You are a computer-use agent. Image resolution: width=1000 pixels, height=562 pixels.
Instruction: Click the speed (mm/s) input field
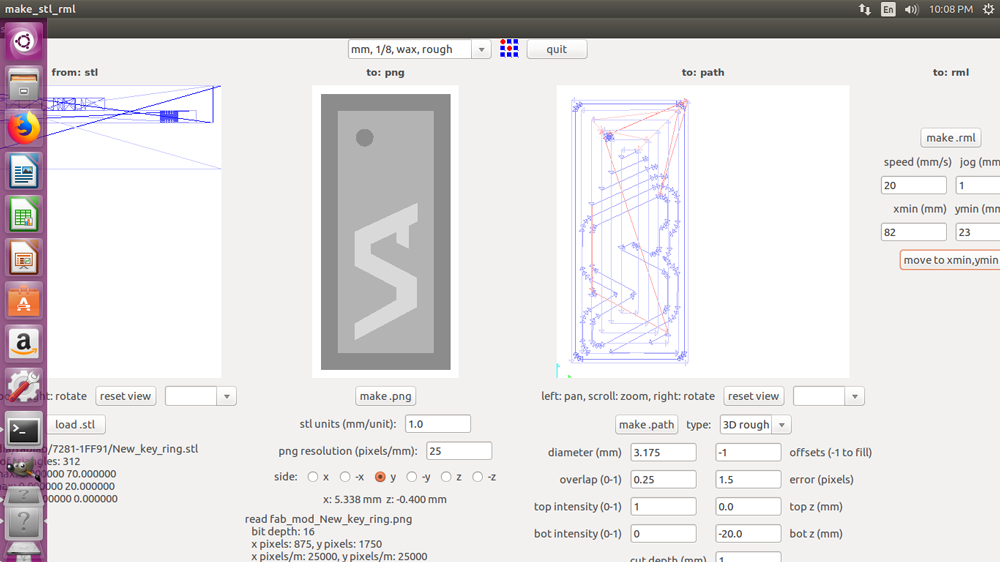point(914,186)
